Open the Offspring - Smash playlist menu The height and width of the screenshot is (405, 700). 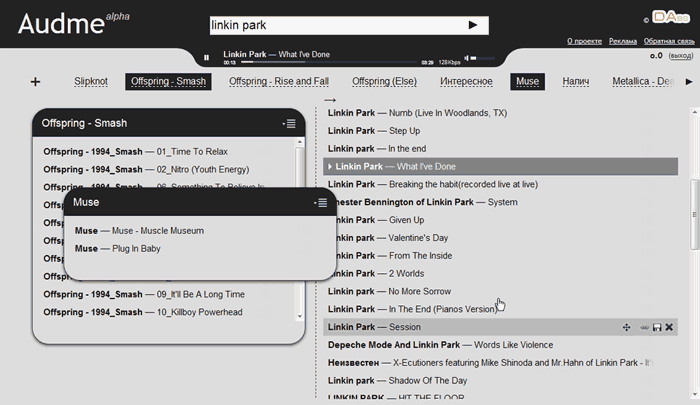coord(289,124)
